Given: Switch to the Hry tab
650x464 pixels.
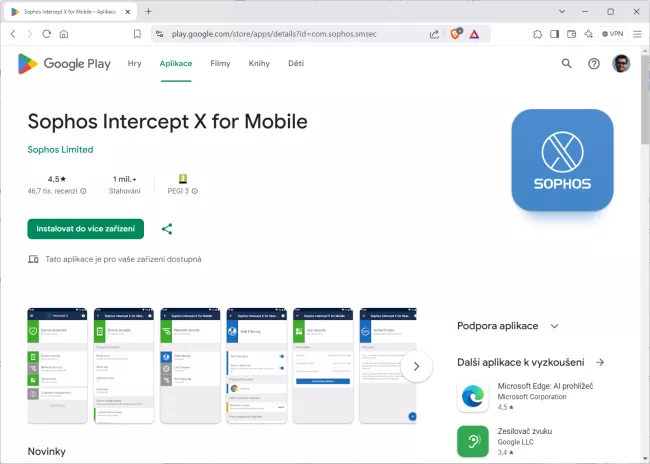Looking at the screenshot, I should [134, 63].
